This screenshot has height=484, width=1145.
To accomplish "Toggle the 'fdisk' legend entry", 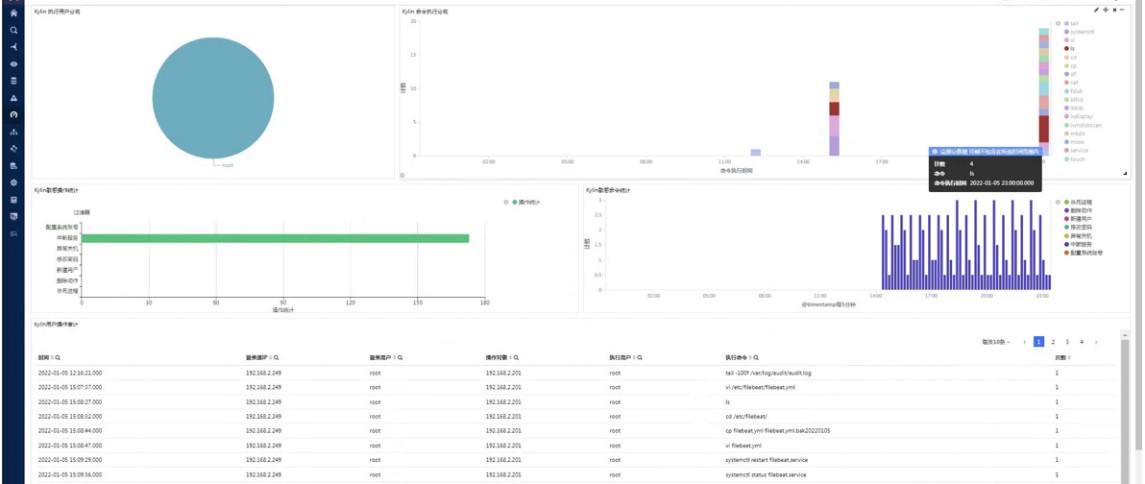I will [1074, 91].
